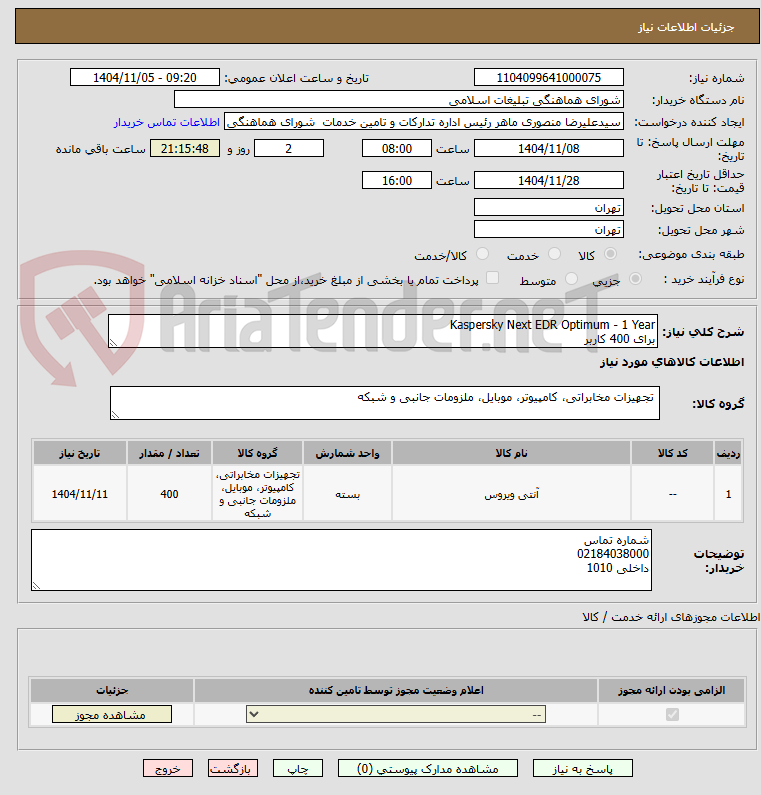Click the requester name field
The image size is (761, 795).
click(x=424, y=122)
